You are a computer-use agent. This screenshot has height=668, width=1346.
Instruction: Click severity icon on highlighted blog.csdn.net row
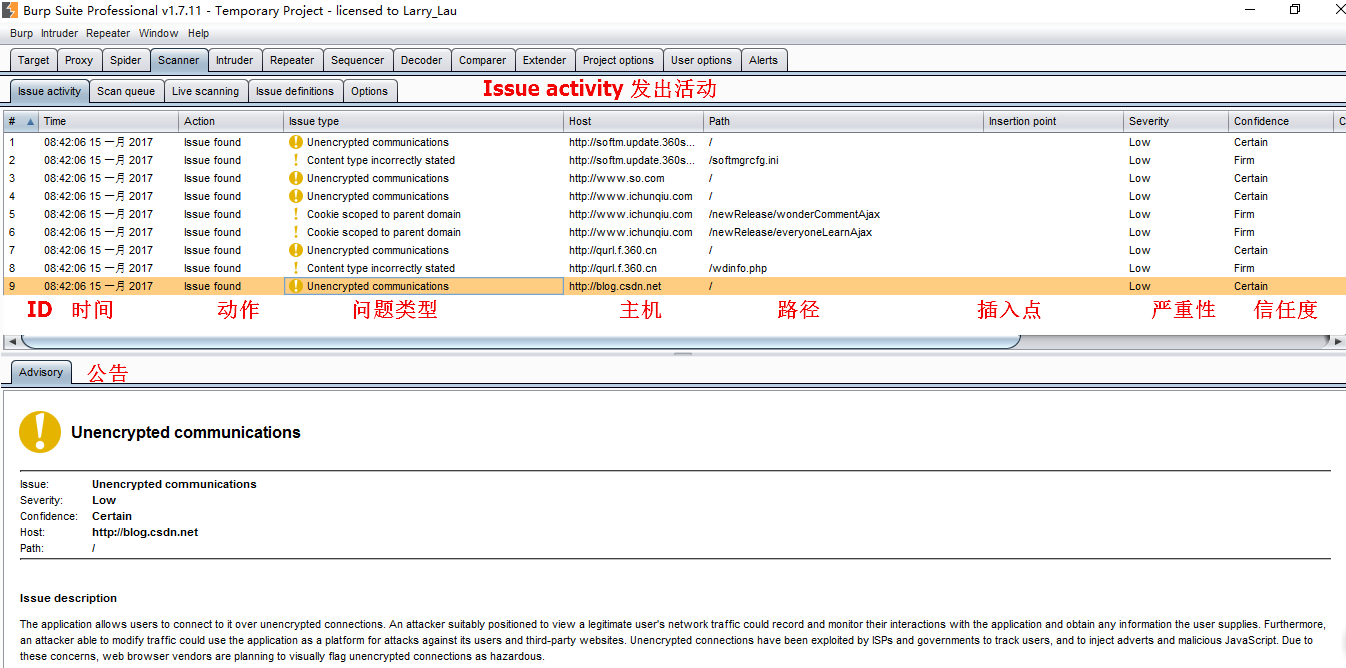point(296,286)
